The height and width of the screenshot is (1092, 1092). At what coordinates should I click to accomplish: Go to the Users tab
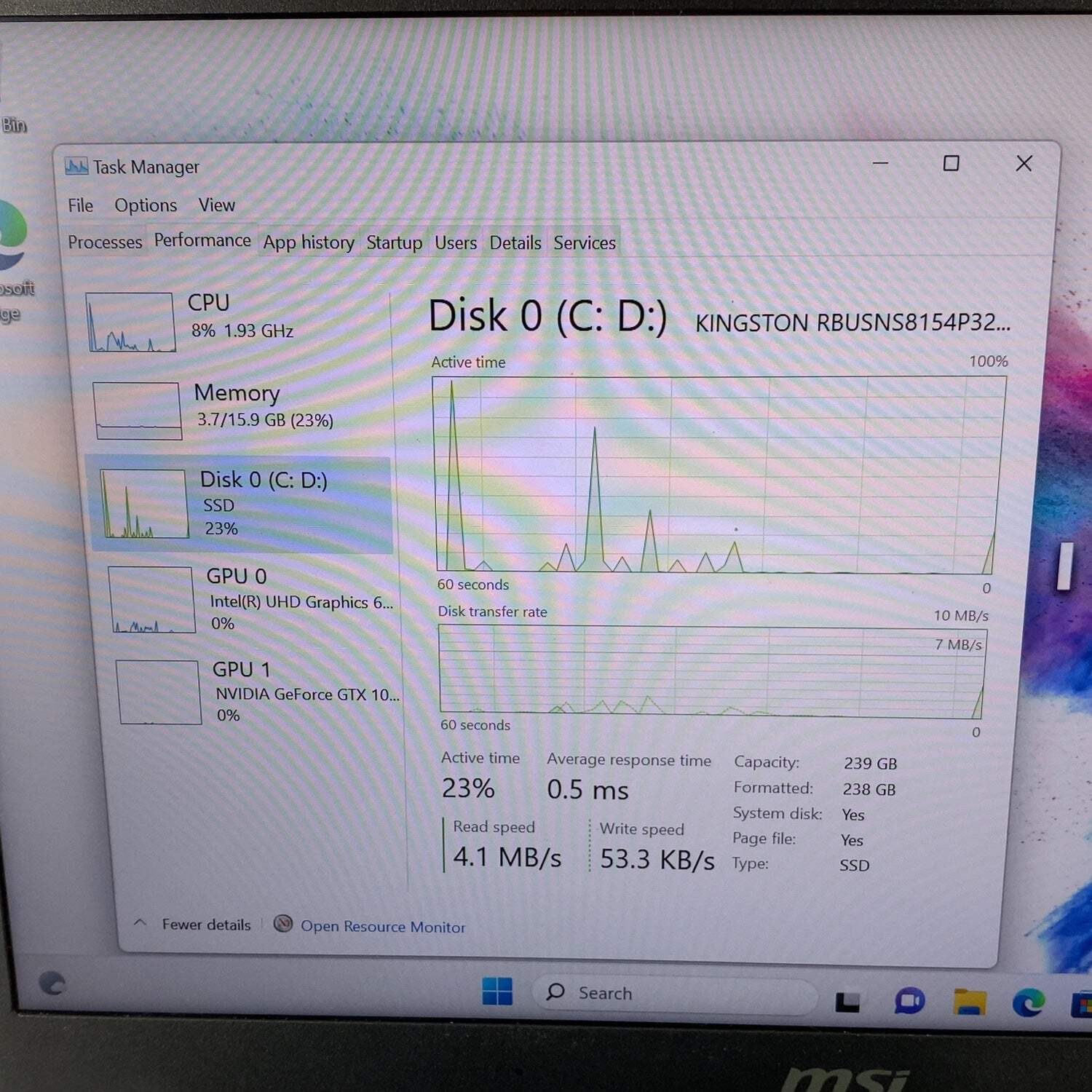pyautogui.click(x=456, y=242)
